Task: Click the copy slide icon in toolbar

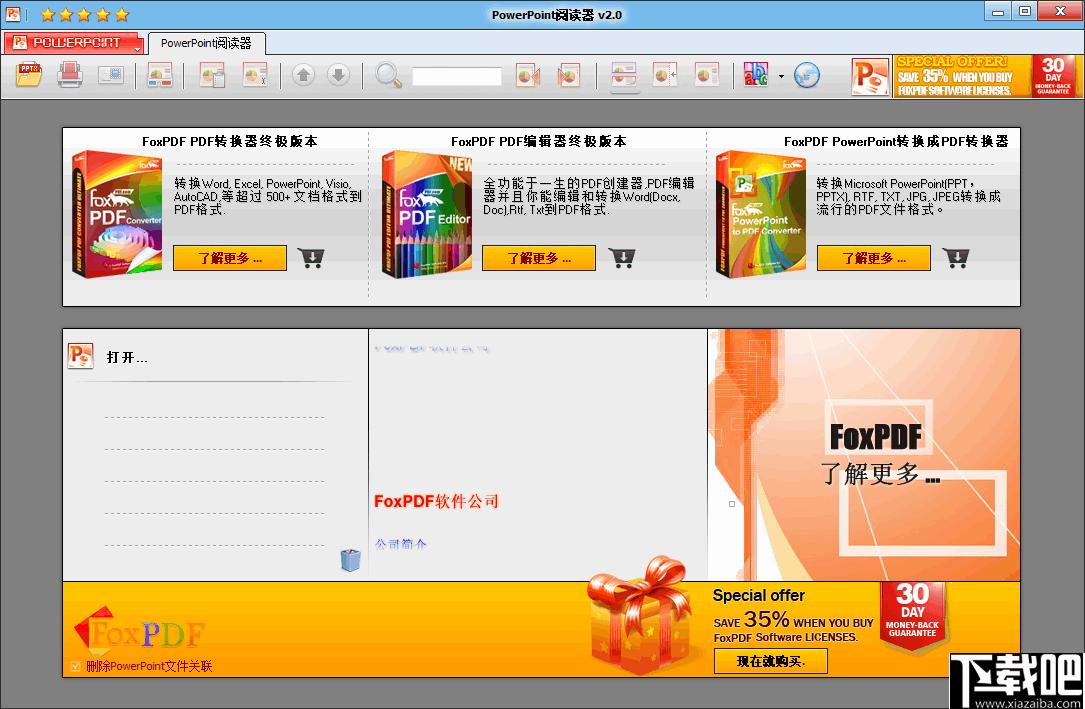Action: coord(212,75)
